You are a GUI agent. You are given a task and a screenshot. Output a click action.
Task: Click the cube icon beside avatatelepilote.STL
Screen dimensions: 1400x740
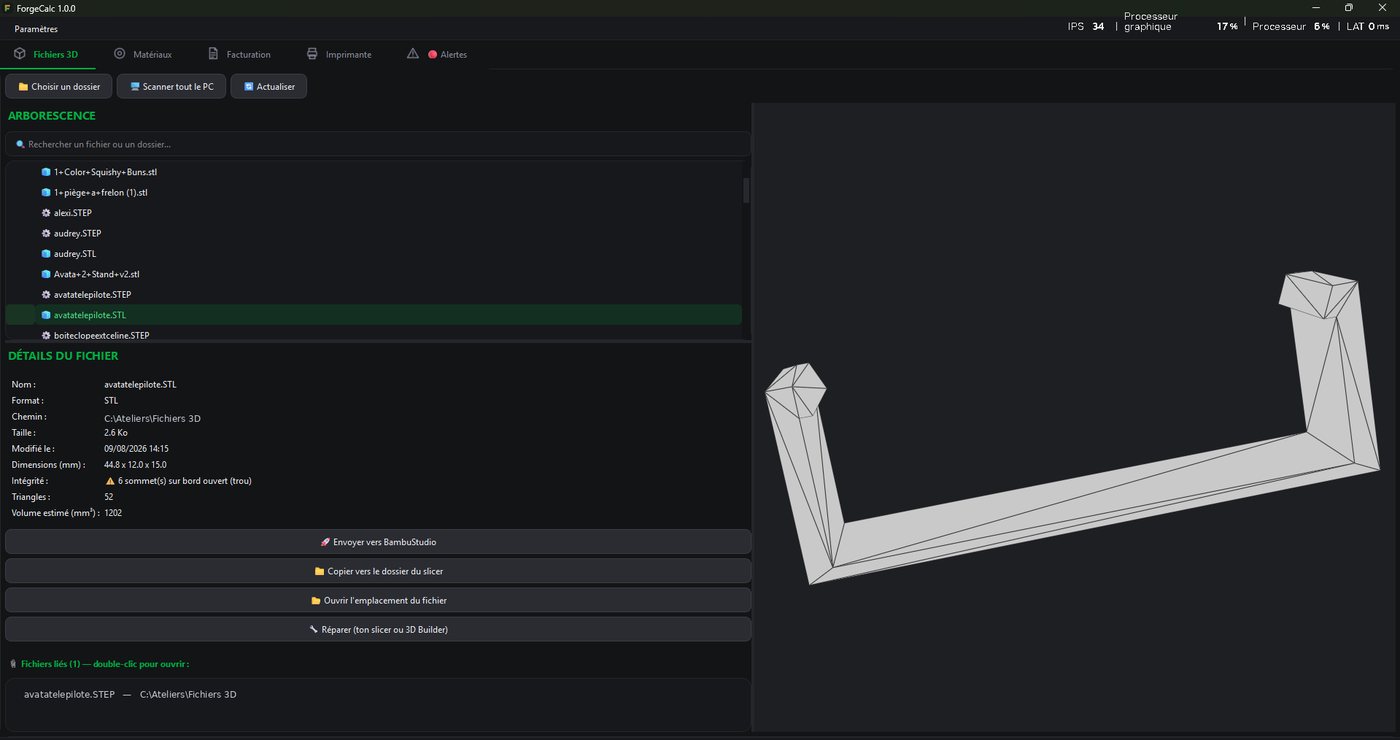pyautogui.click(x=46, y=315)
